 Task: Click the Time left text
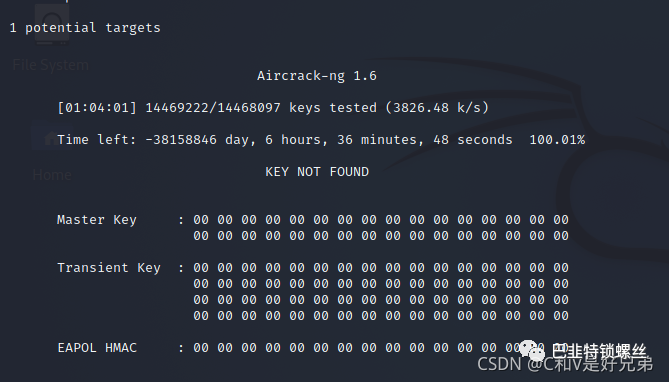coord(96,140)
